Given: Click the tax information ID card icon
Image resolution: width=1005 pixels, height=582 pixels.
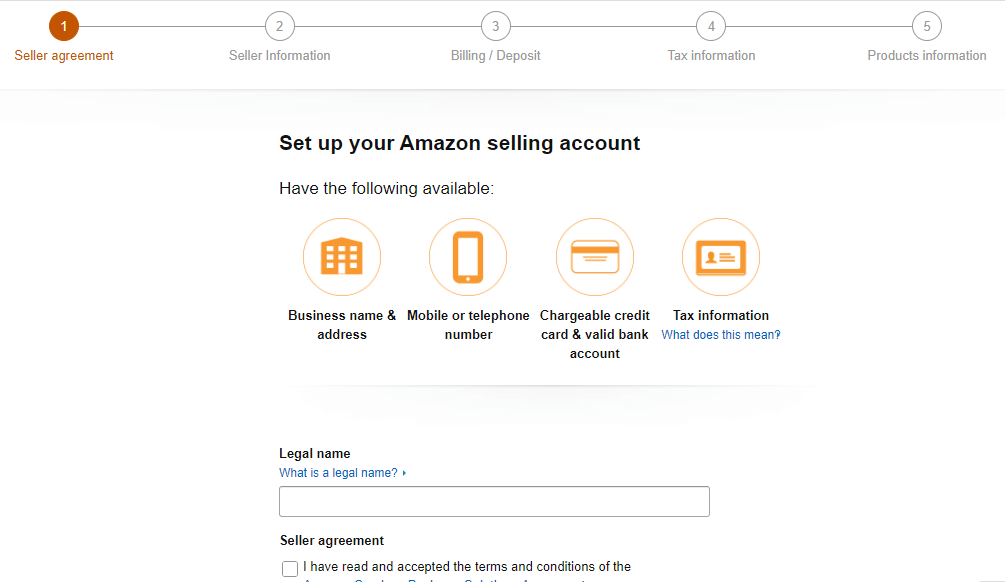Looking at the screenshot, I should [x=721, y=257].
